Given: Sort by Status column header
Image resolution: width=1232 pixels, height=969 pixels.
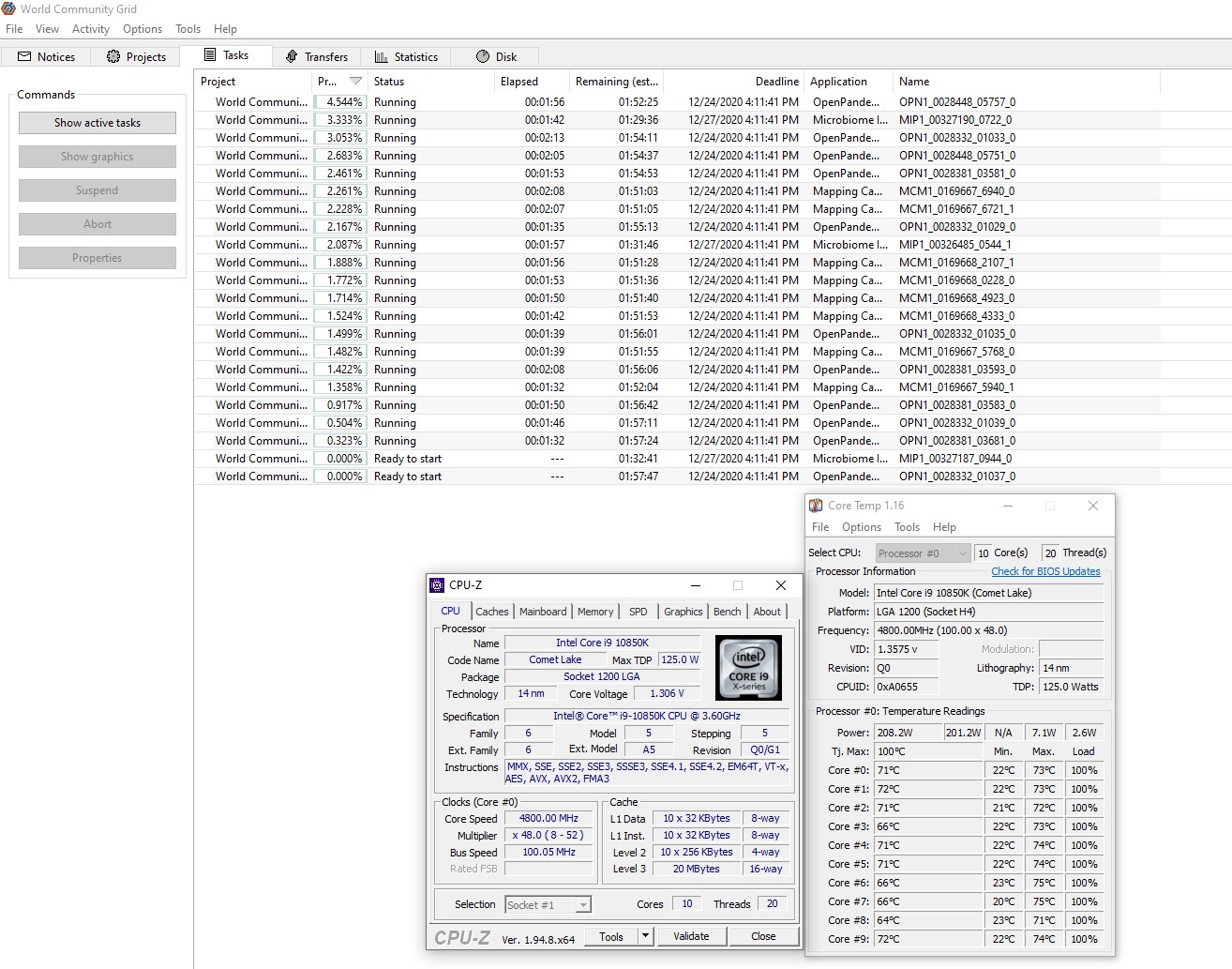Looking at the screenshot, I should [430, 82].
